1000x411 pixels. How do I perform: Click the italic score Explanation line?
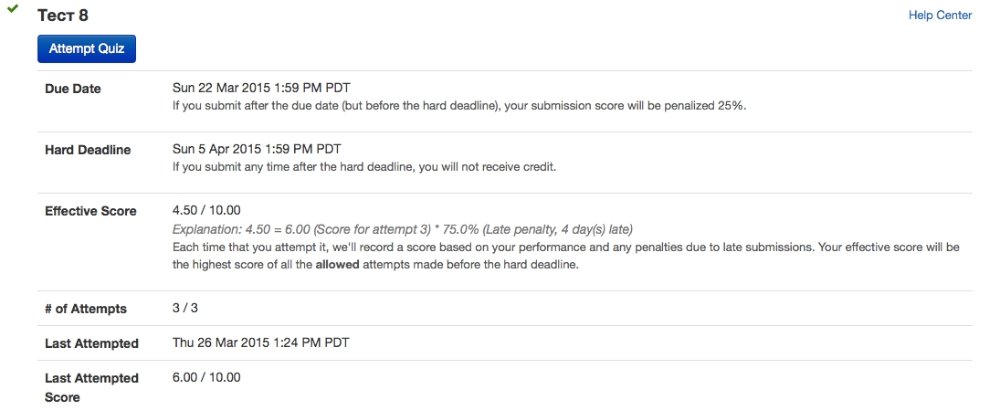(402, 229)
